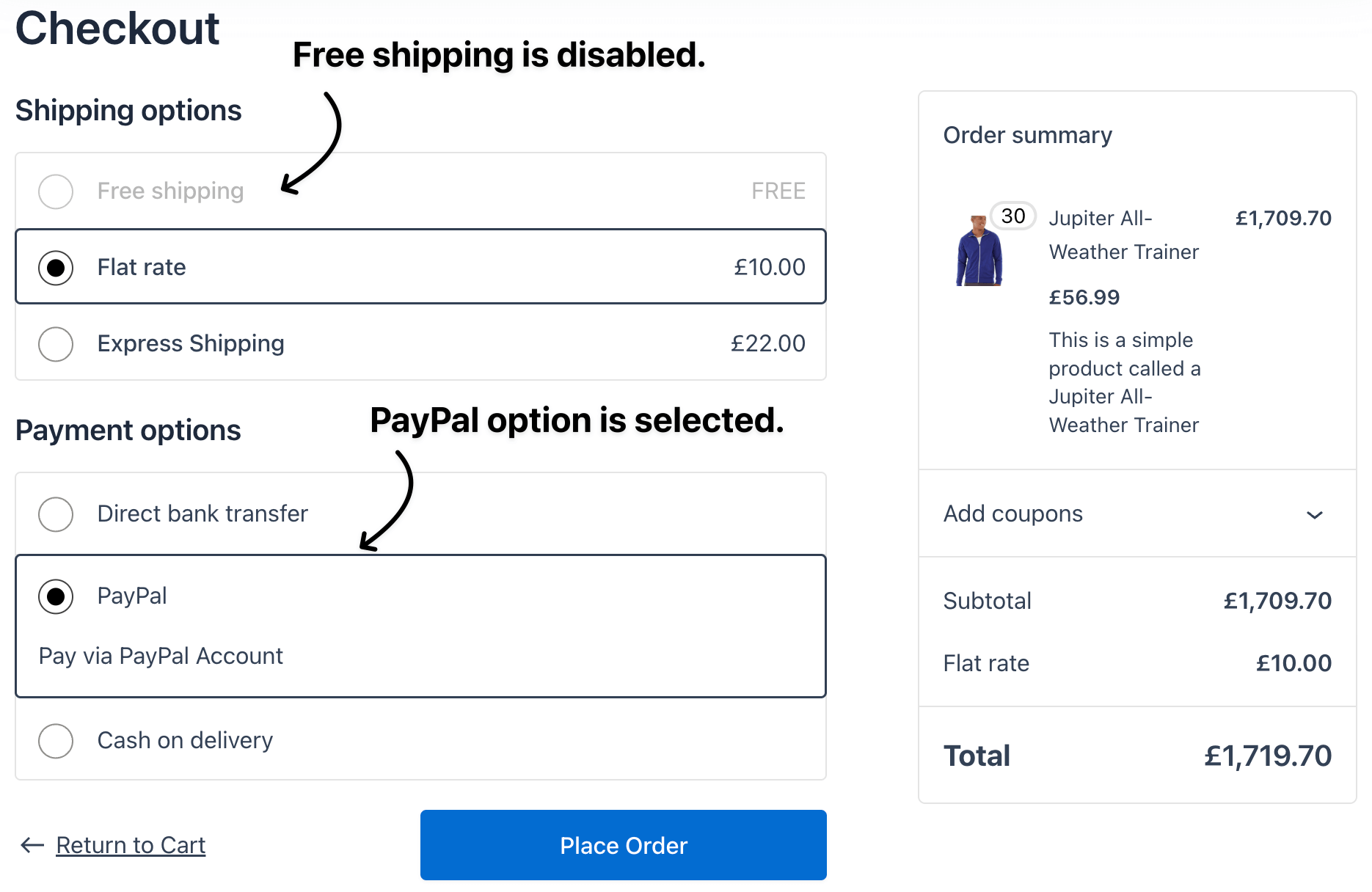Image resolution: width=1372 pixels, height=892 pixels.
Task: Choose the Flat rate shipping radio
Action: (x=56, y=268)
